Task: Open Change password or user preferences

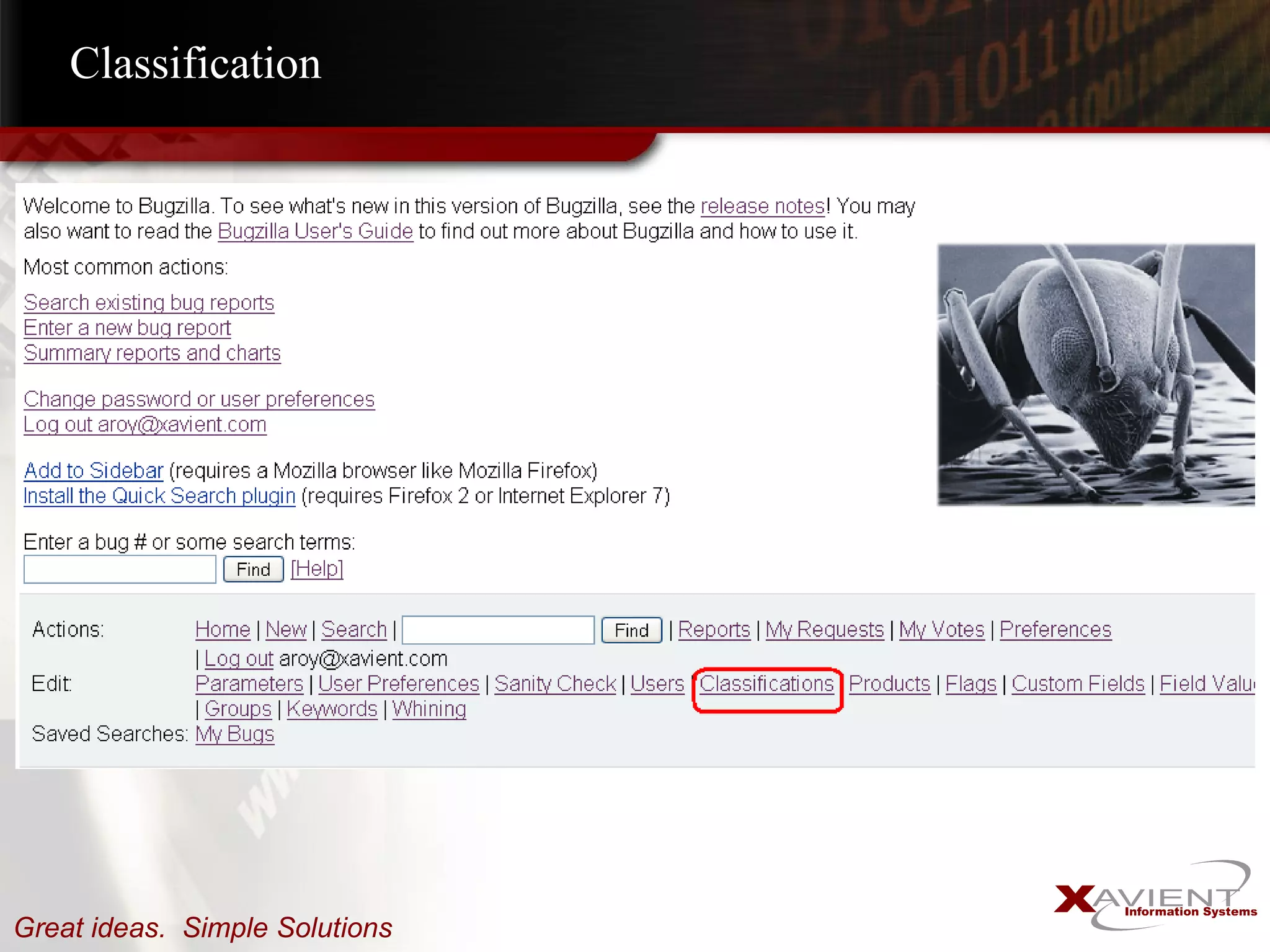Action: pyautogui.click(x=199, y=400)
